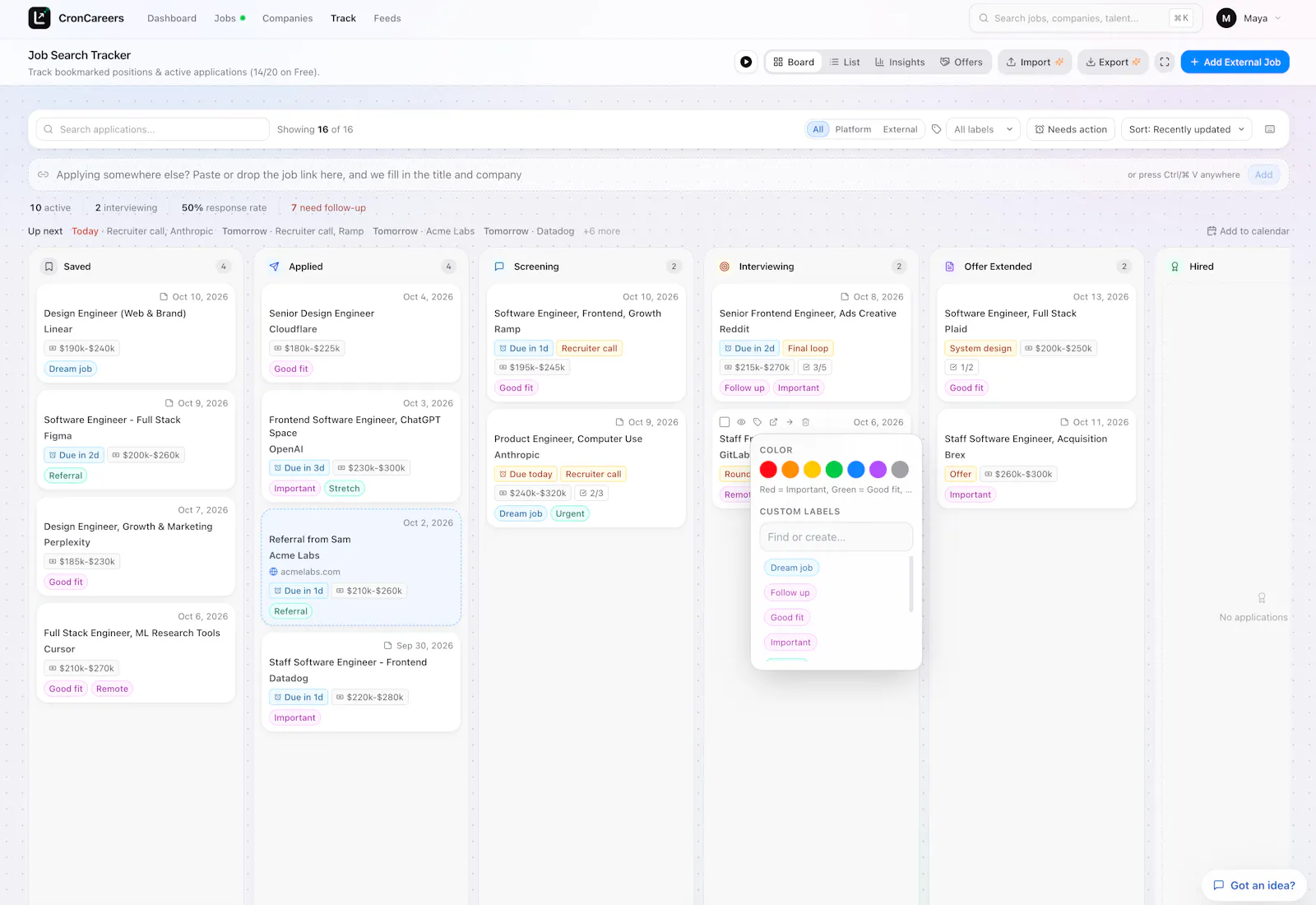The image size is (1316, 905).
Task: Start the play tour button in header
Action: pos(746,62)
